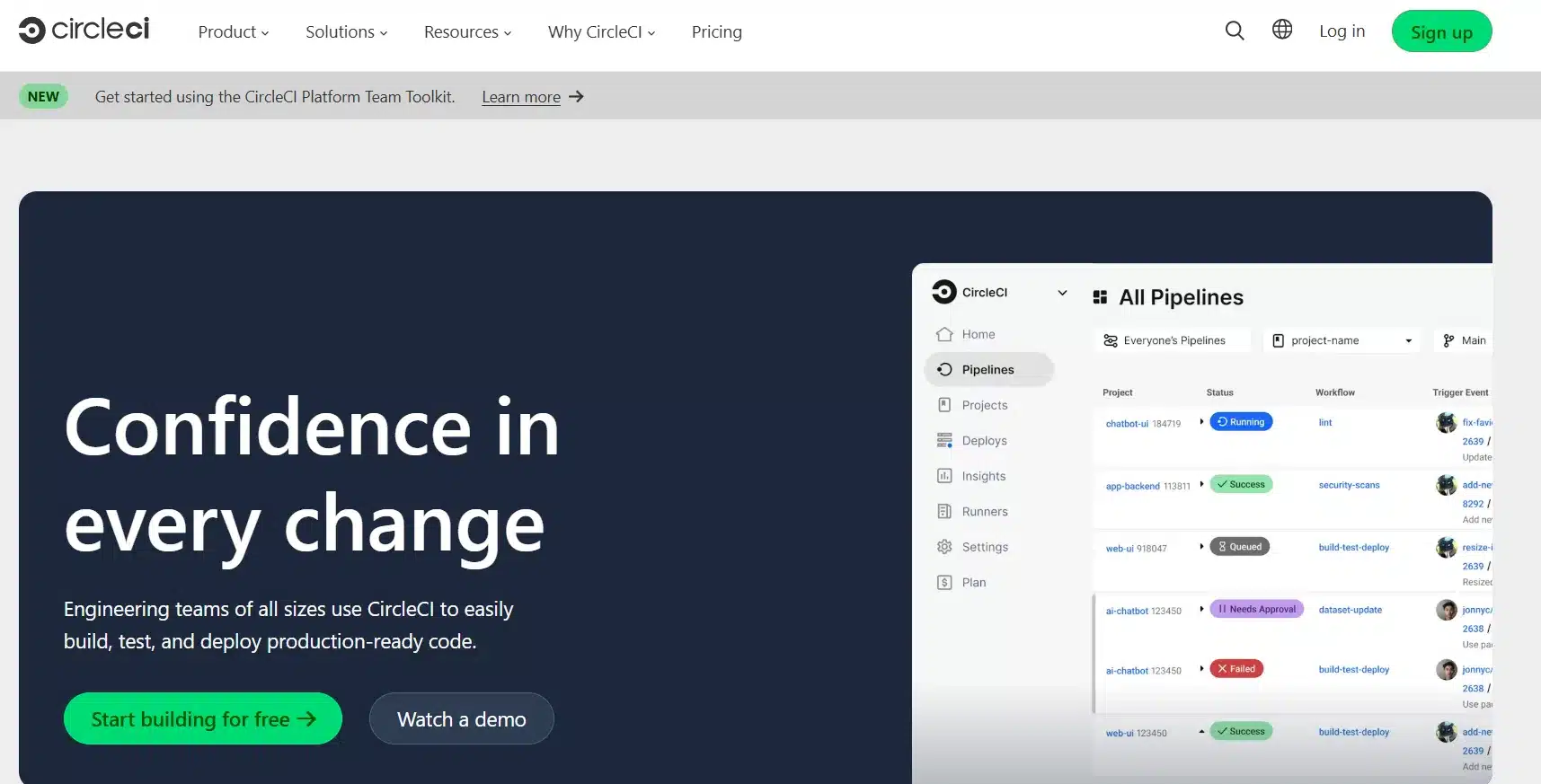Click the Workflow column header
Viewport: 1541px width, 784px height.
pos(1335,392)
